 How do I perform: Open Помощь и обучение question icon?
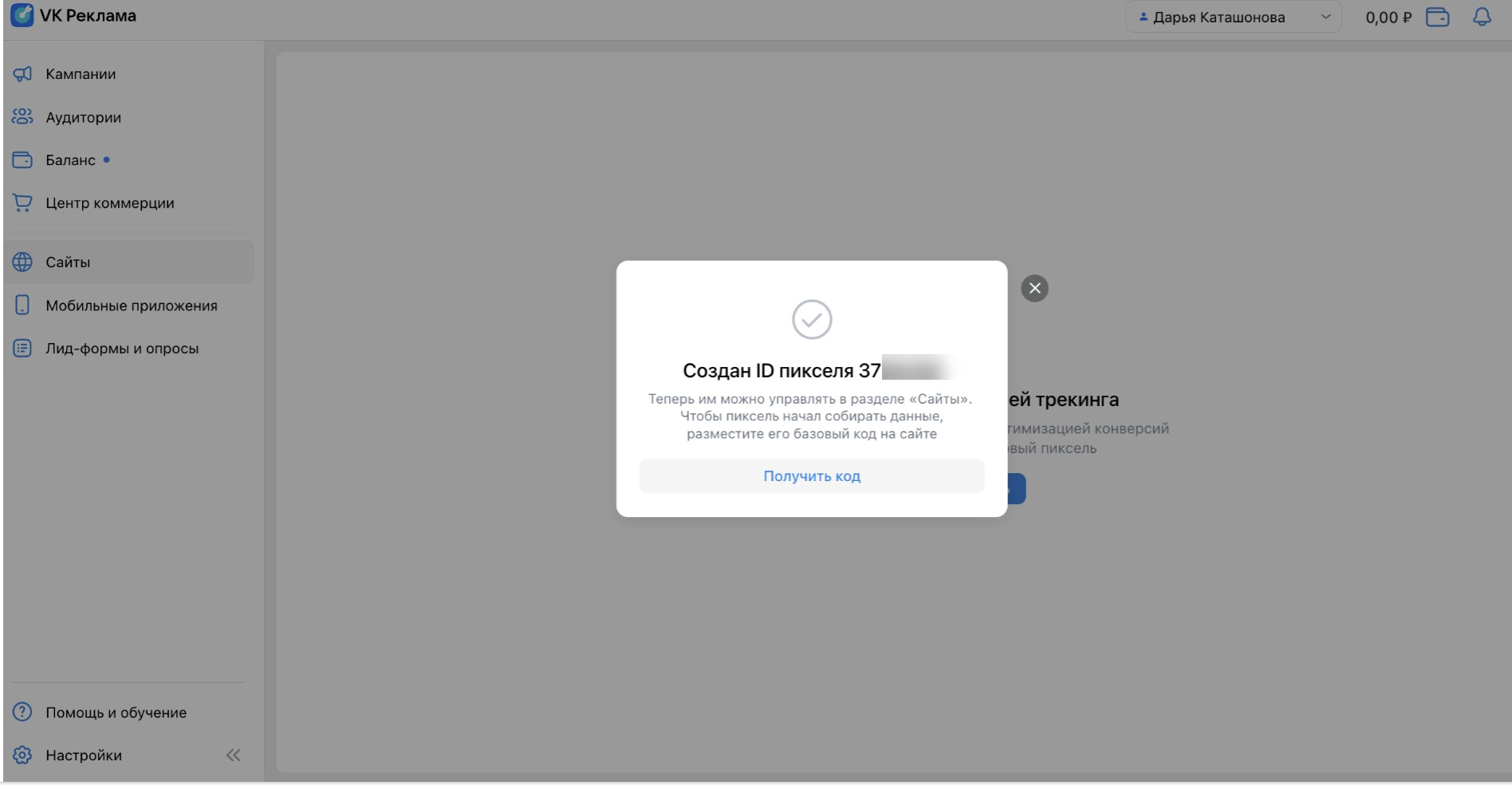pyautogui.click(x=22, y=712)
